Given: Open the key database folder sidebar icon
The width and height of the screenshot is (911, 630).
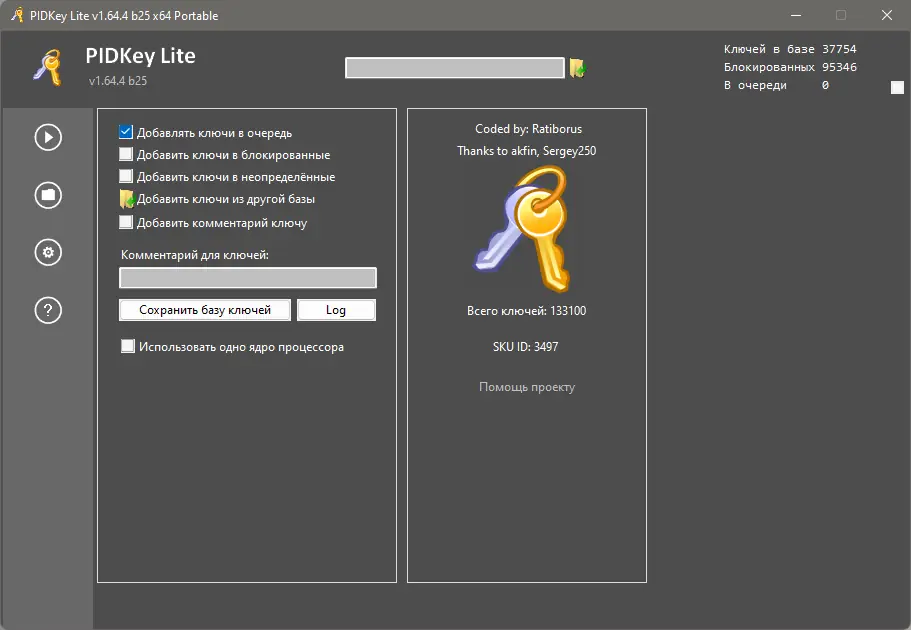Looking at the screenshot, I should 48,195.
